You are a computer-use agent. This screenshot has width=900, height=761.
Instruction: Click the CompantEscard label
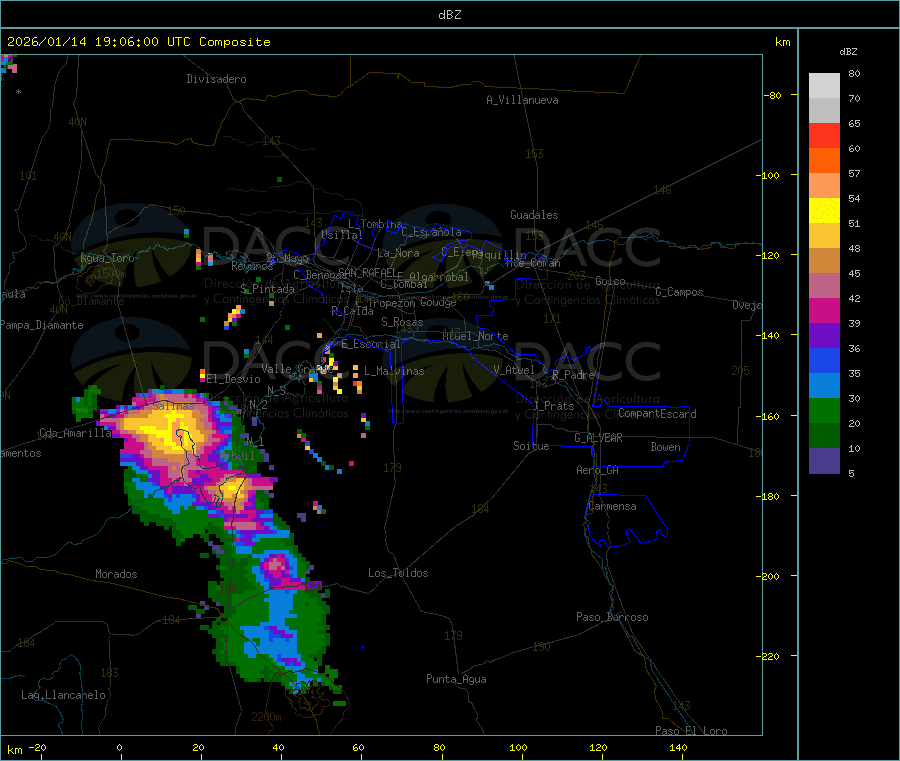pyautogui.click(x=657, y=414)
